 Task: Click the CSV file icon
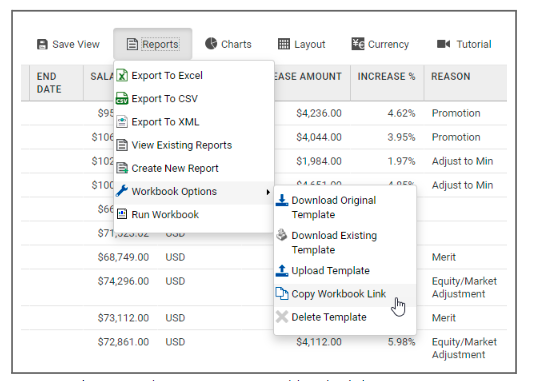122,98
